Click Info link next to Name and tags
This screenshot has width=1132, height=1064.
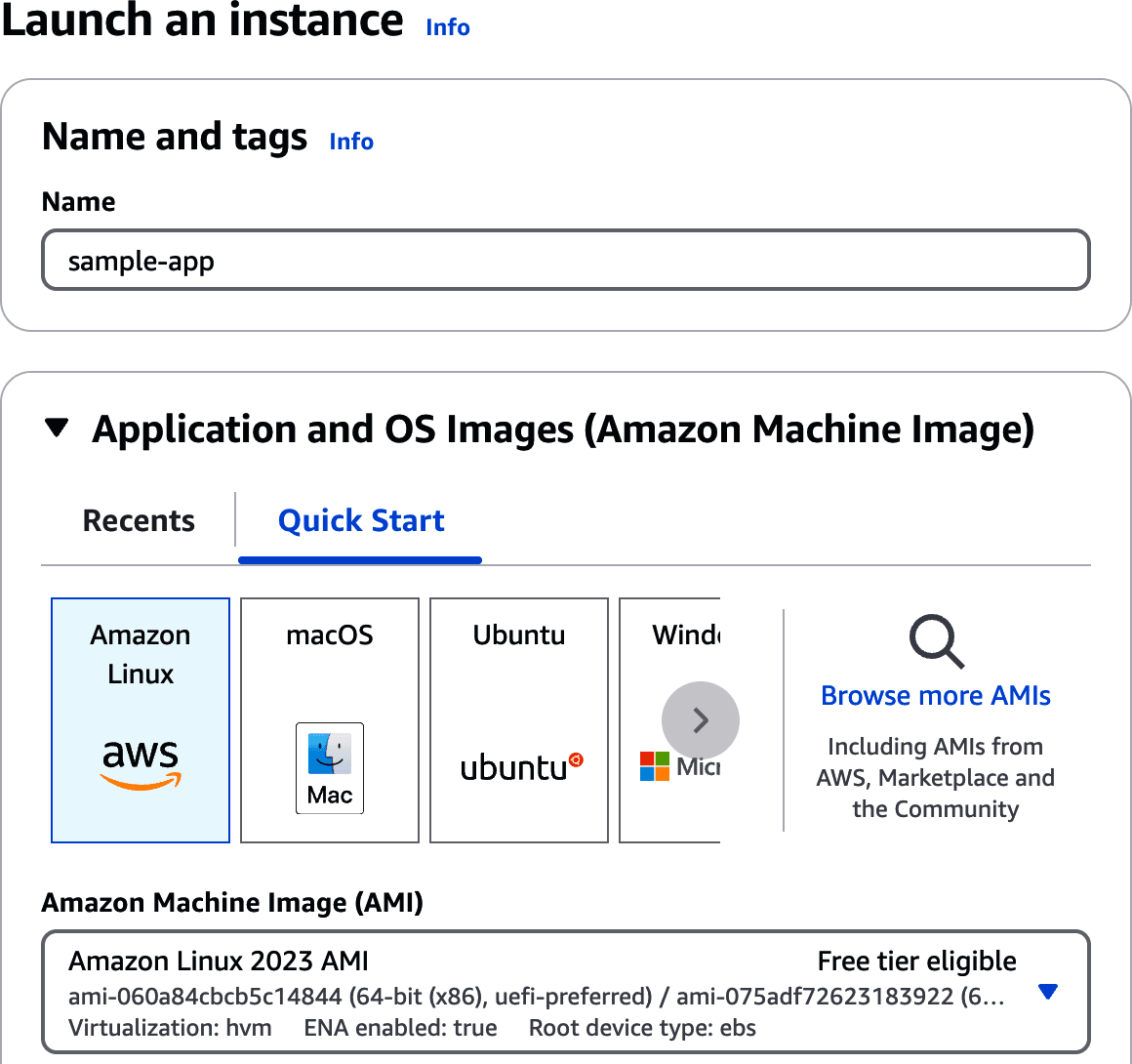[351, 141]
